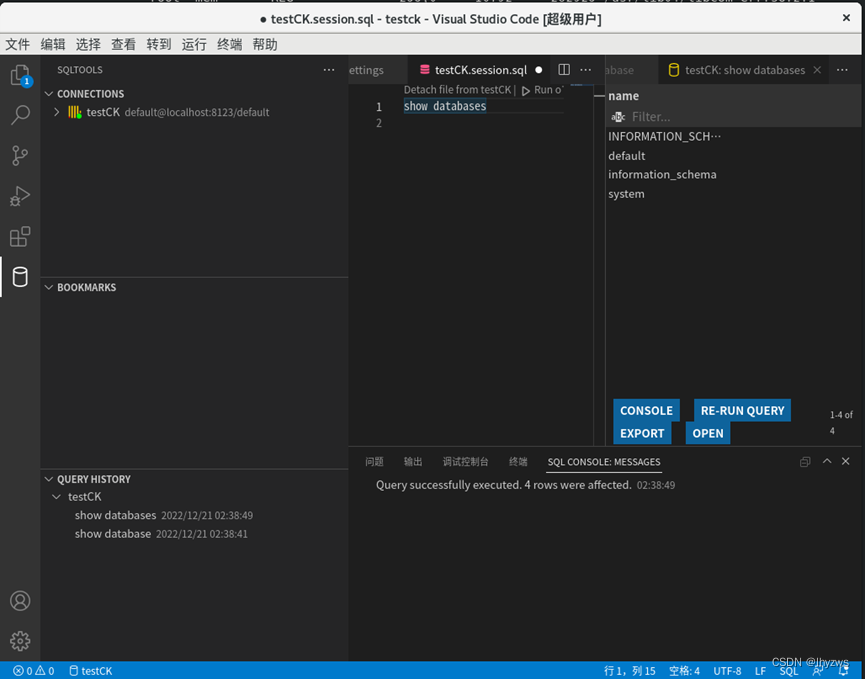Switch to the 问题 panel tab
The image size is (865, 679).
point(375,462)
